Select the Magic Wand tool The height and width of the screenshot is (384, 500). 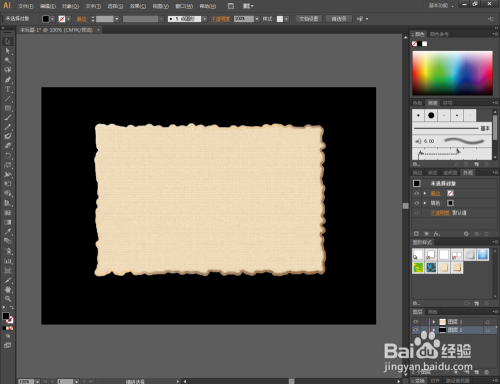(8, 60)
